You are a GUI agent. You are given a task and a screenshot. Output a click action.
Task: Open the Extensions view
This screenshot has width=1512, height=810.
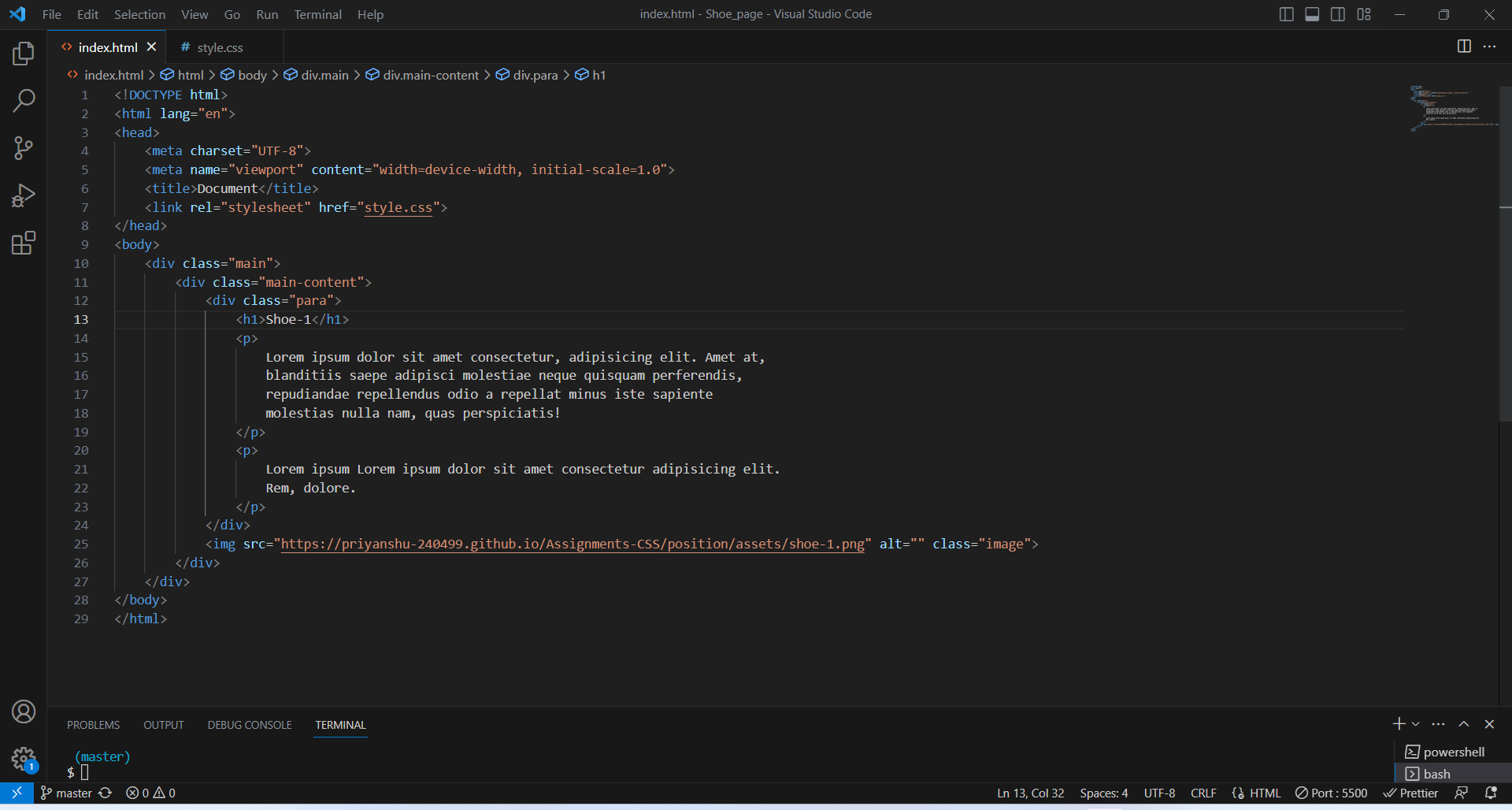point(24,243)
